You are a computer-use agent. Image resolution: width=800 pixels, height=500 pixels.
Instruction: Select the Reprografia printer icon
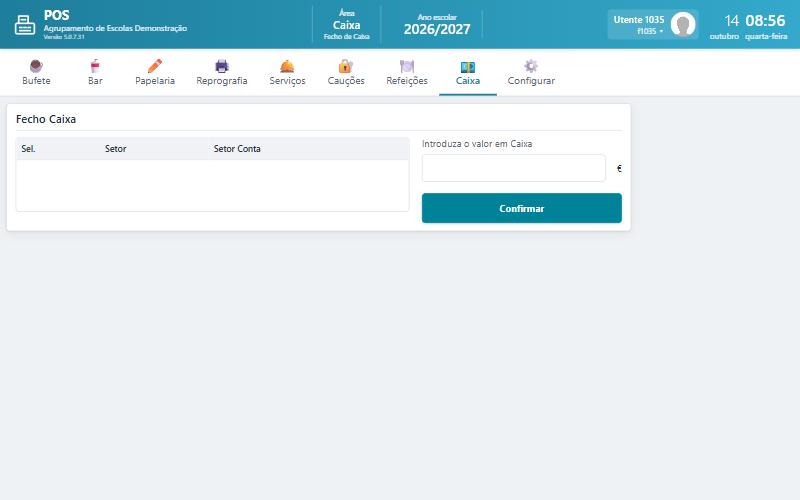(x=221, y=66)
